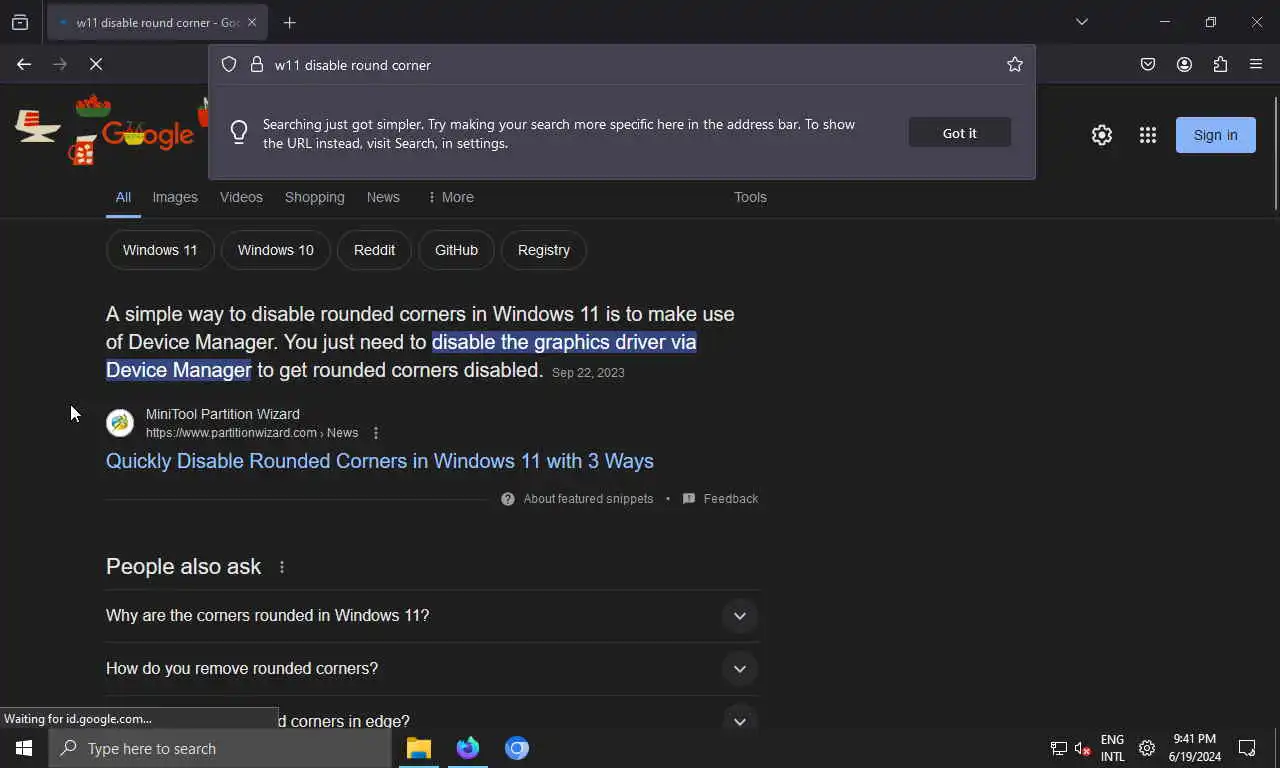Open the search Tools option
Image resolution: width=1280 pixels, height=768 pixels.
pos(750,197)
